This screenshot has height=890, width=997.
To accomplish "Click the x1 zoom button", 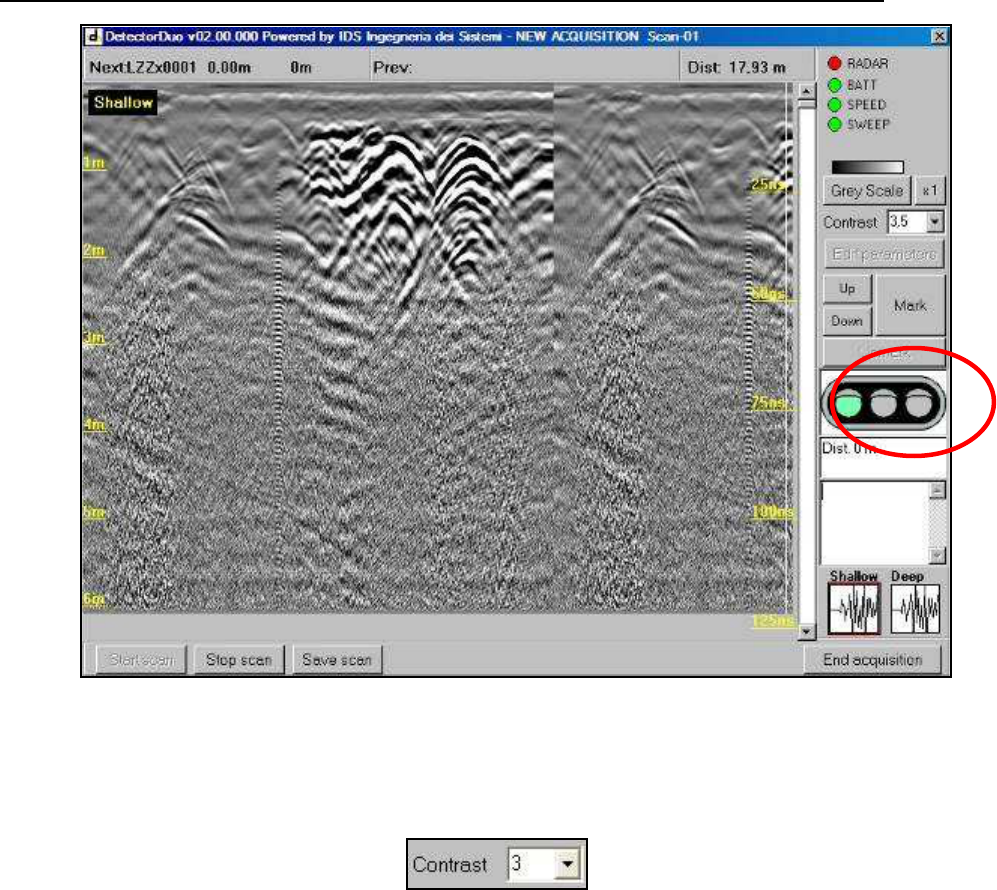I will point(929,191).
